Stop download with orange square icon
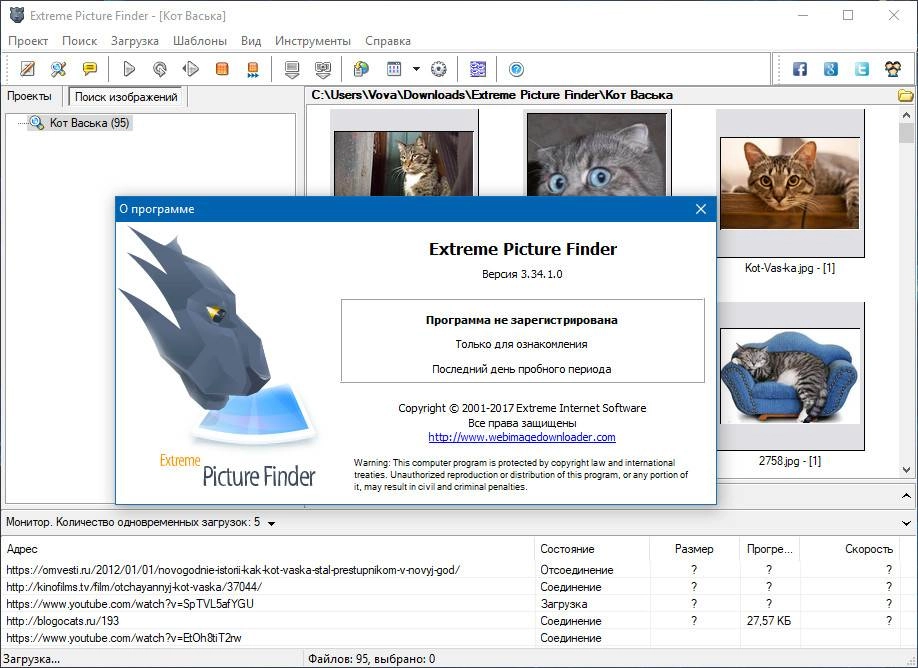Viewport: 918px width, 668px height. click(x=222, y=69)
